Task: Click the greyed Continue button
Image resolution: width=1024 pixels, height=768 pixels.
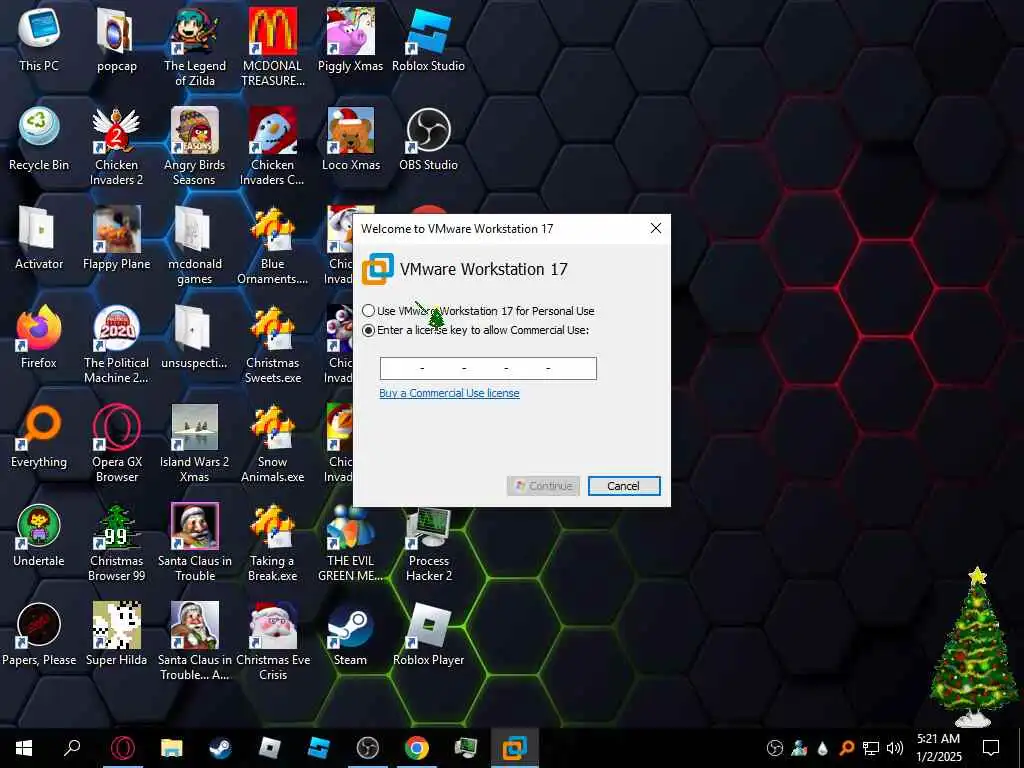Action: tap(543, 486)
